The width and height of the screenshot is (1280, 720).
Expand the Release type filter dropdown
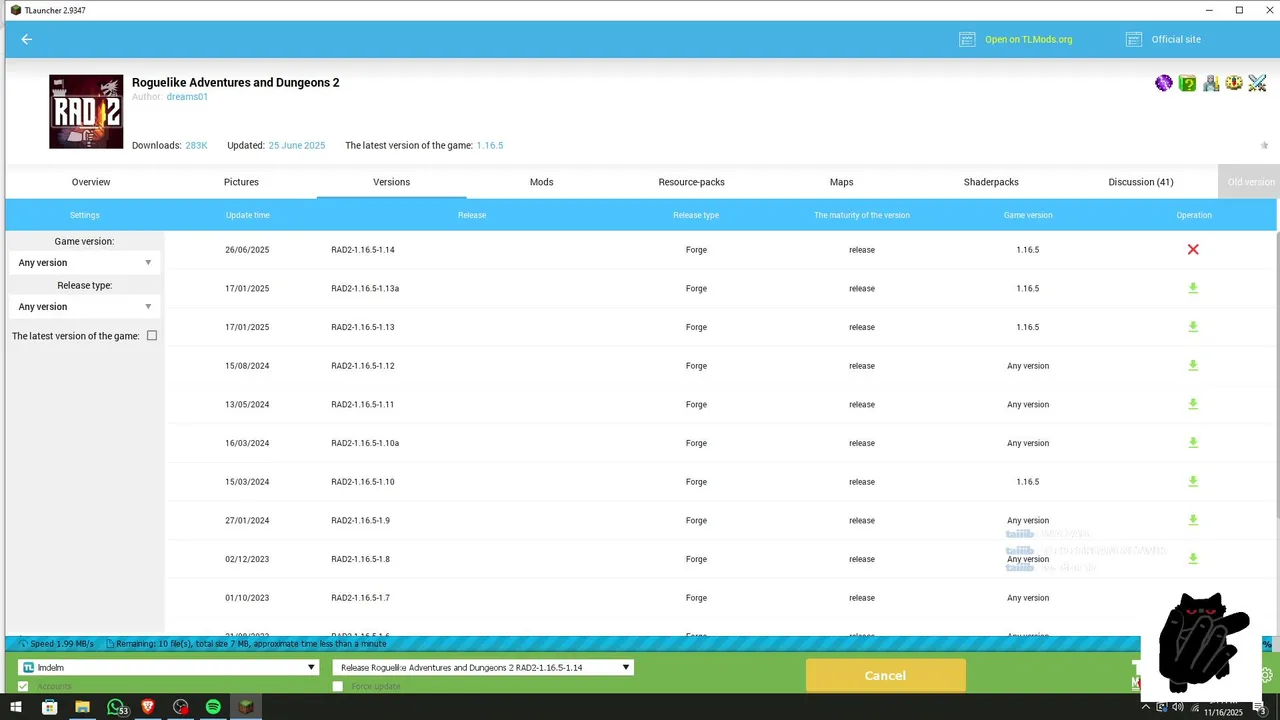click(84, 307)
